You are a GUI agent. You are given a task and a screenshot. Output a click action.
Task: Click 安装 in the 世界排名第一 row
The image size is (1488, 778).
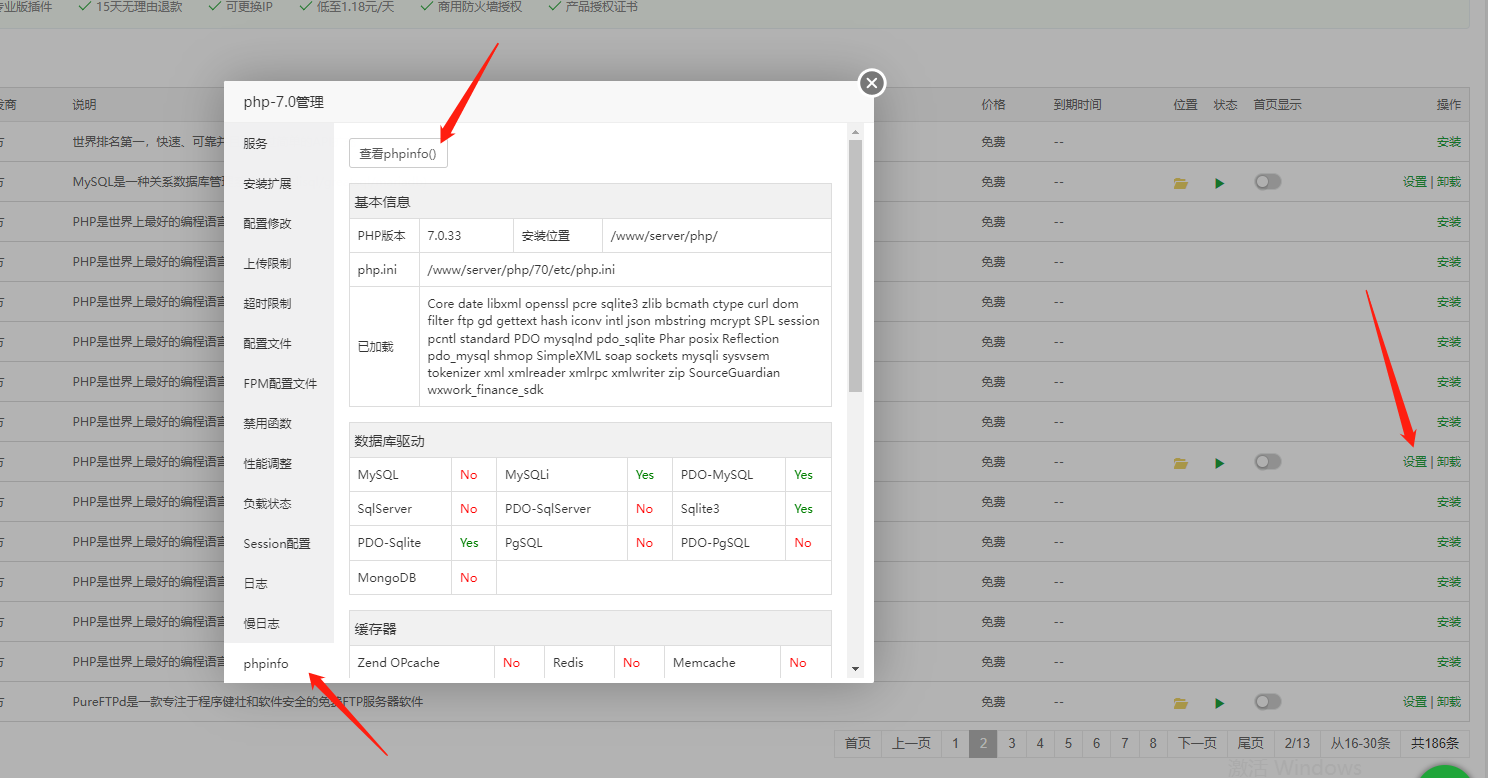coord(1449,142)
